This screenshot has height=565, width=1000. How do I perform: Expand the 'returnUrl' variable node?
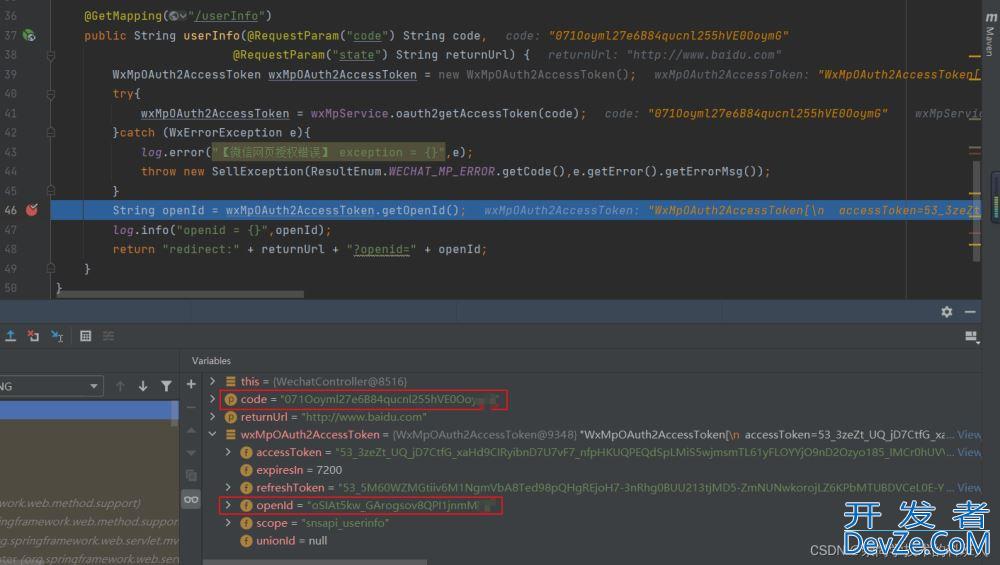[212, 416]
